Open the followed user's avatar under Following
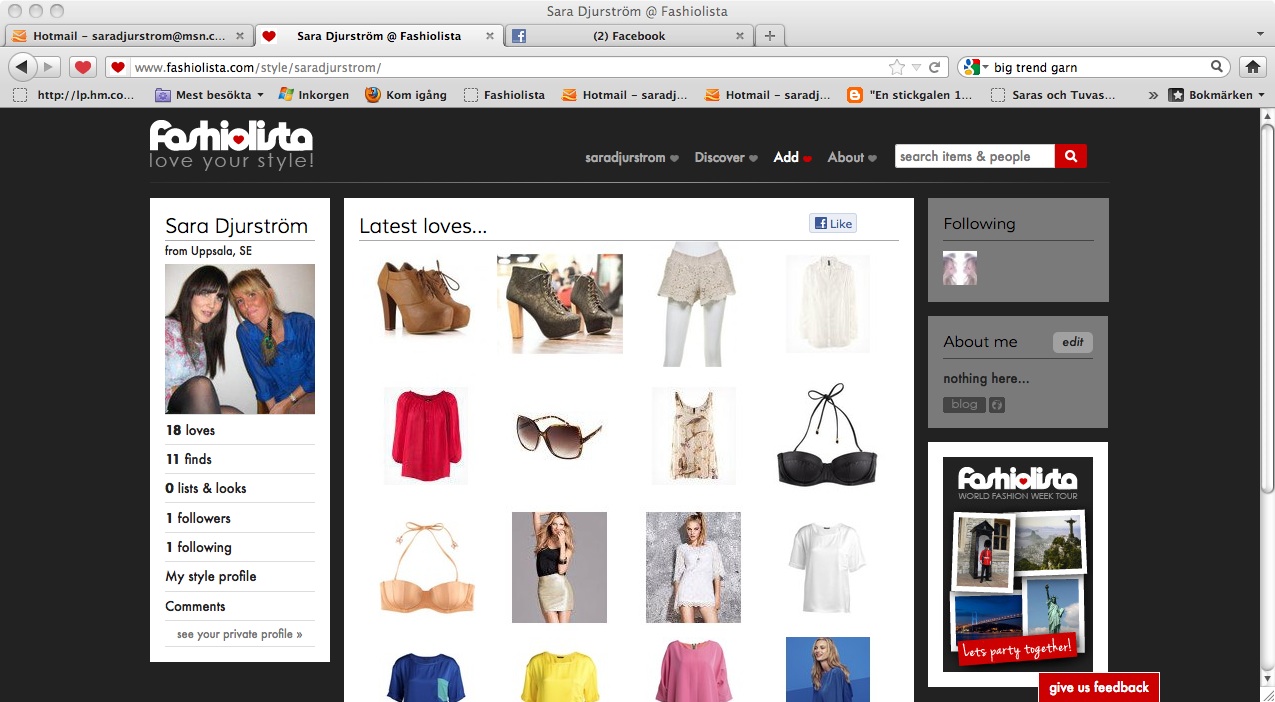 (x=960, y=268)
